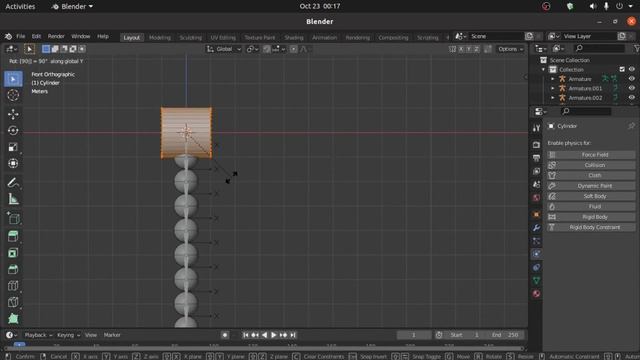
Task: Open the Keying dropdown
Action: [69, 335]
